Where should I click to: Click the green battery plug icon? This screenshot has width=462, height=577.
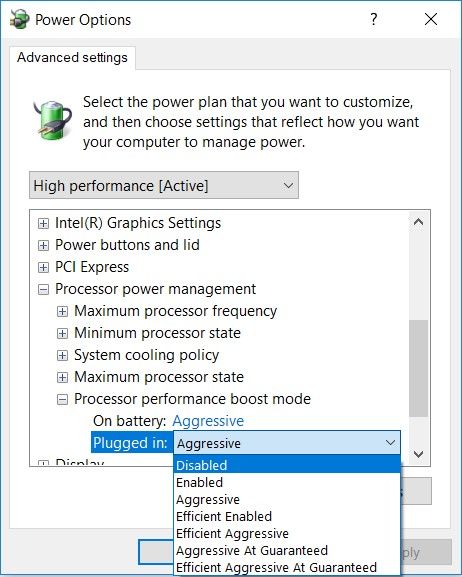click(x=53, y=121)
